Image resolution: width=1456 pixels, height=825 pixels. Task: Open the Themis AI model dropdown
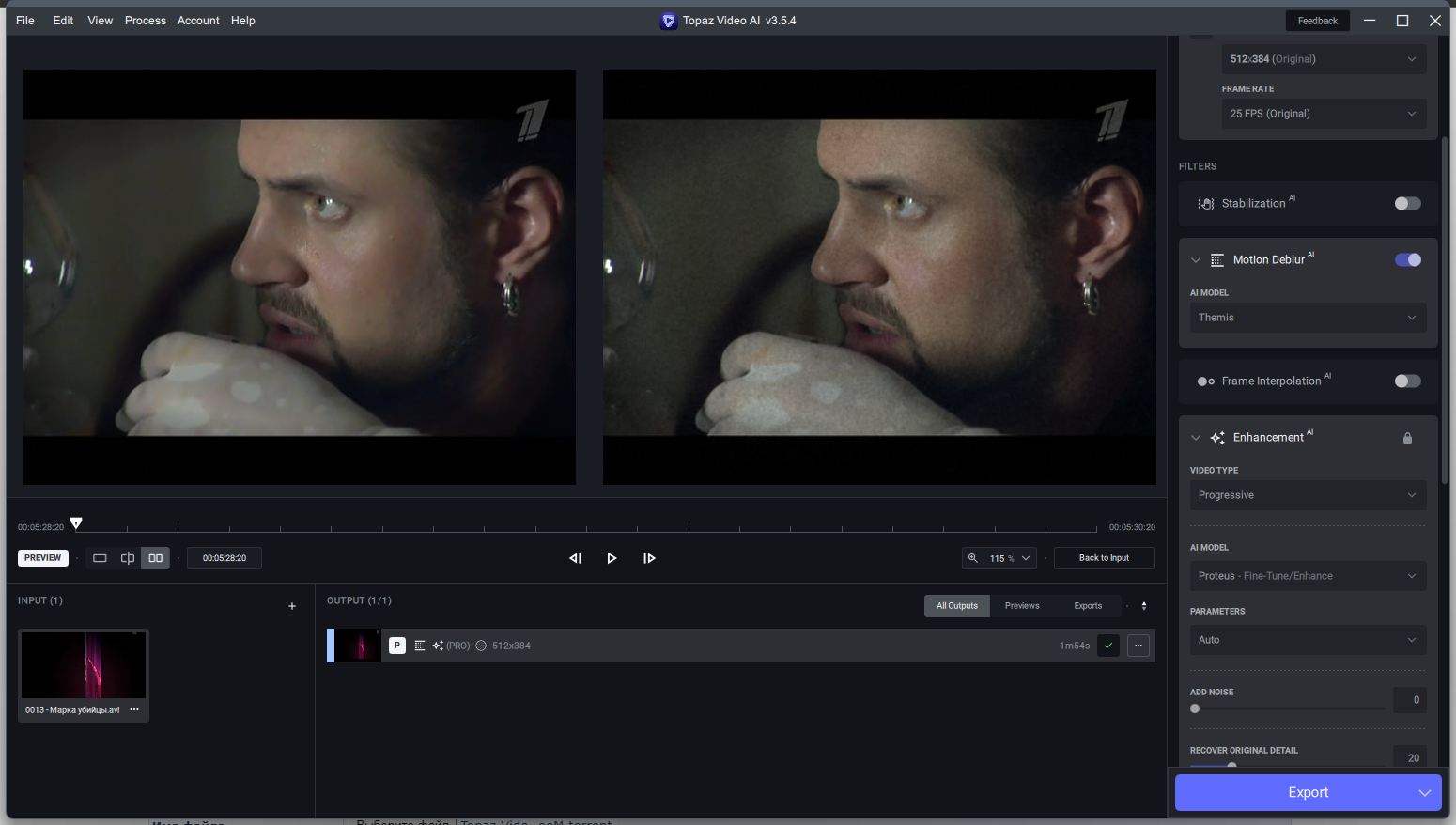click(x=1308, y=318)
